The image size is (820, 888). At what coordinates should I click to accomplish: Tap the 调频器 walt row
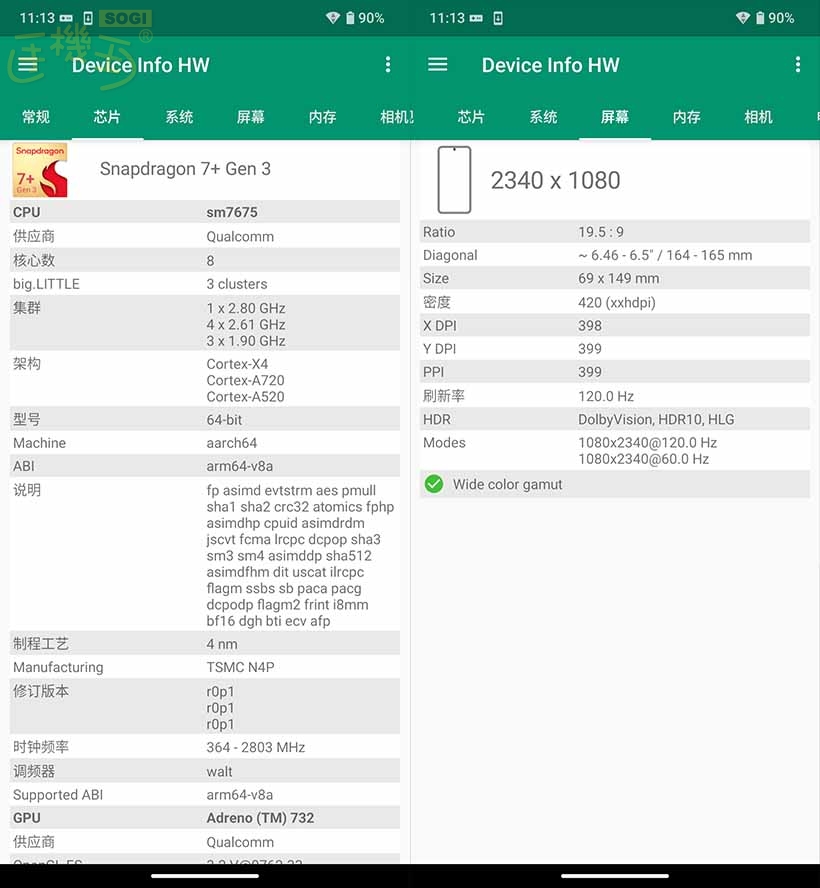pos(205,771)
